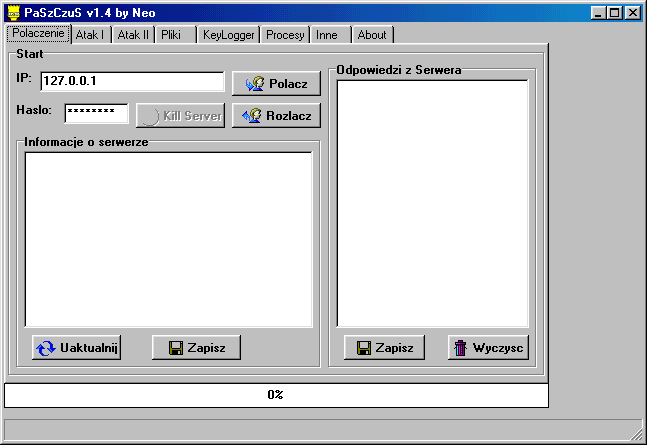Go to the Procesy tab
The height and width of the screenshot is (445, 647).
(x=285, y=35)
